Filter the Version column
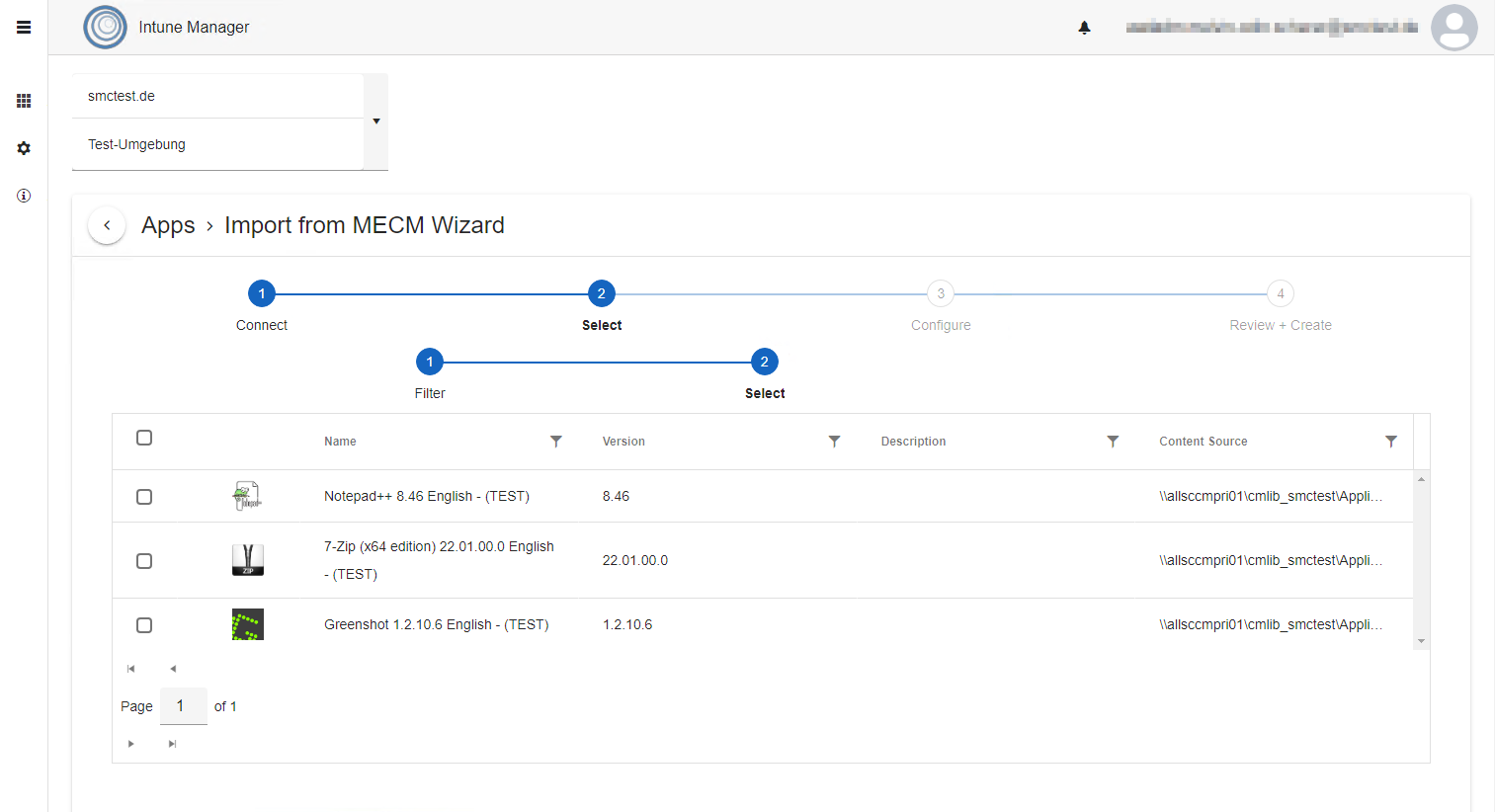 pos(834,442)
